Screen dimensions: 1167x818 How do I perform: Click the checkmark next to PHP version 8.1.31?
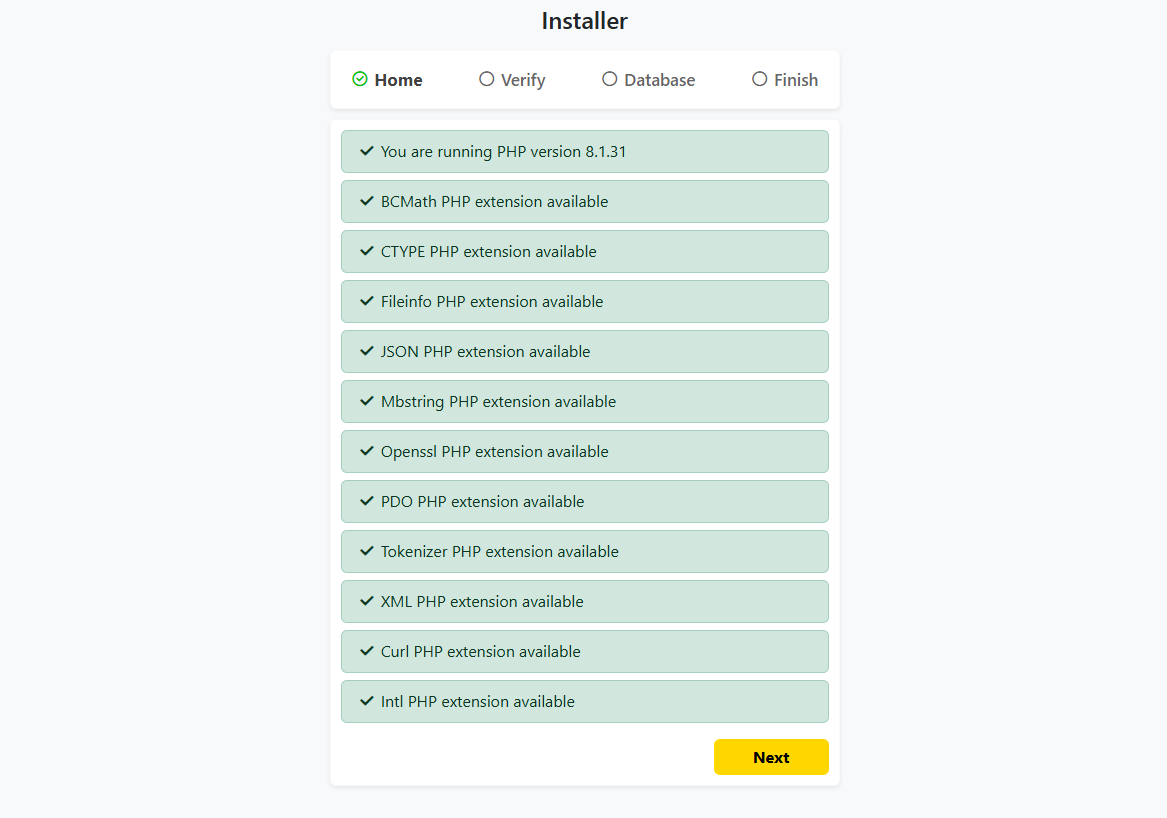[366, 151]
